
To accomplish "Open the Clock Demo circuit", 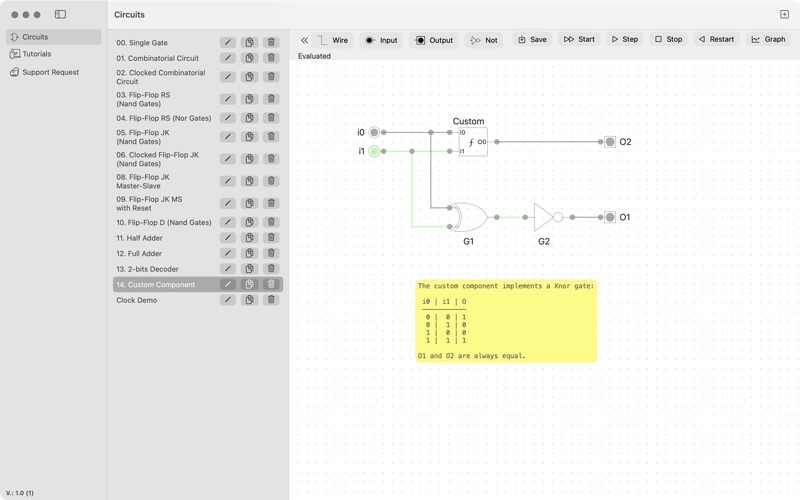I will [136, 300].
